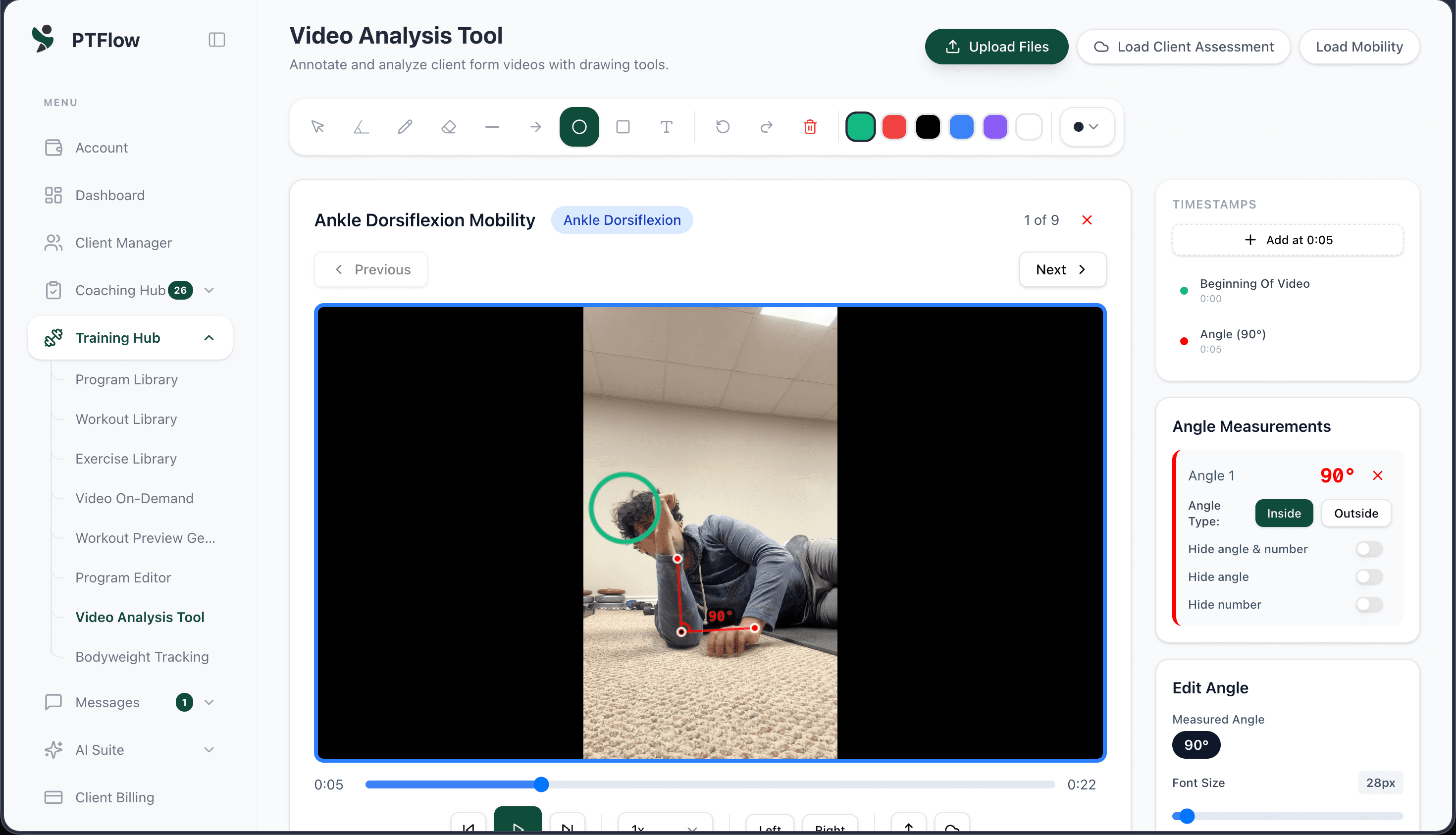Screen dimensions: 1456x835
Task: Toggle the Hide number switch
Action: tap(1369, 604)
